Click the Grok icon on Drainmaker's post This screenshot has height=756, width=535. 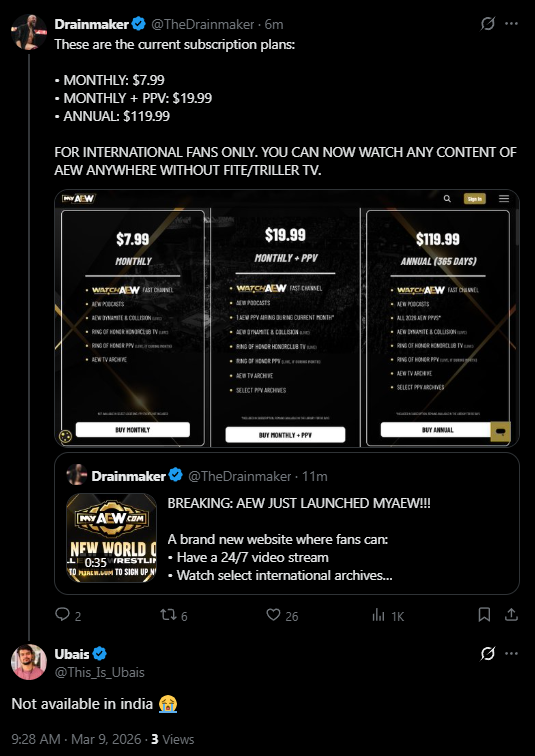tap(488, 24)
